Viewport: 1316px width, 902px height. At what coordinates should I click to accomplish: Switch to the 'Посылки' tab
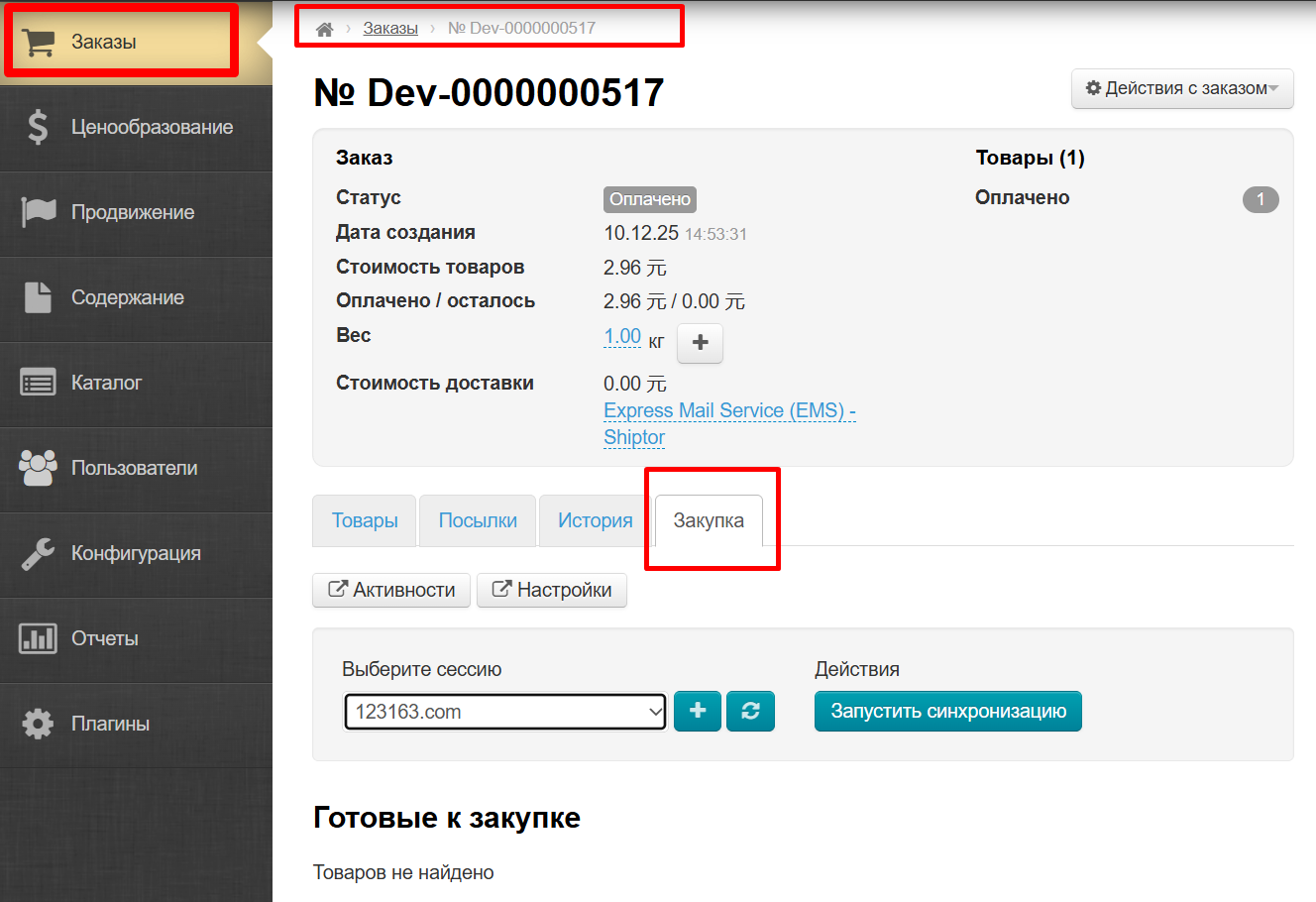[478, 520]
